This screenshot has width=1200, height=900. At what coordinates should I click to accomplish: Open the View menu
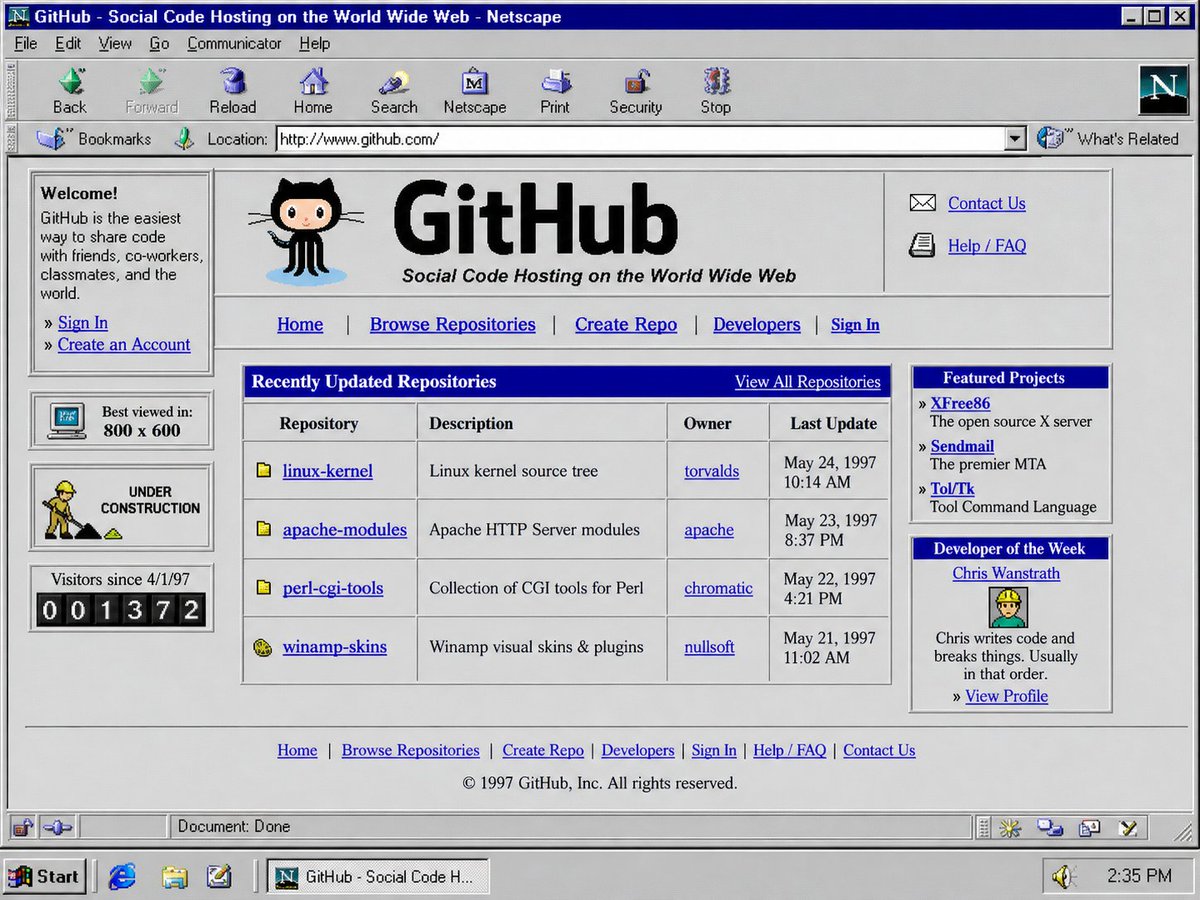click(115, 43)
